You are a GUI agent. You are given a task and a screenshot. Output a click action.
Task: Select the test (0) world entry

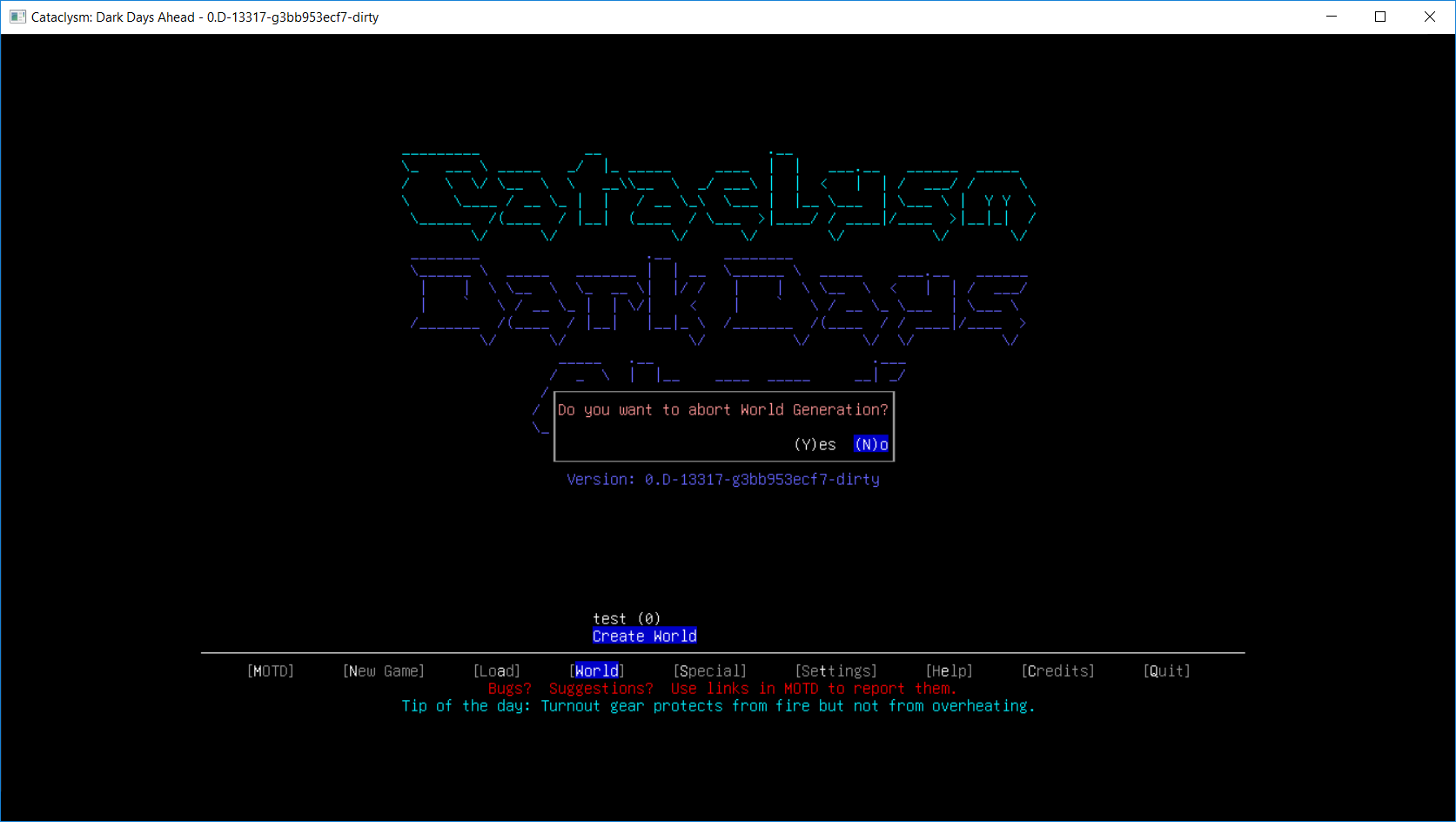627,618
